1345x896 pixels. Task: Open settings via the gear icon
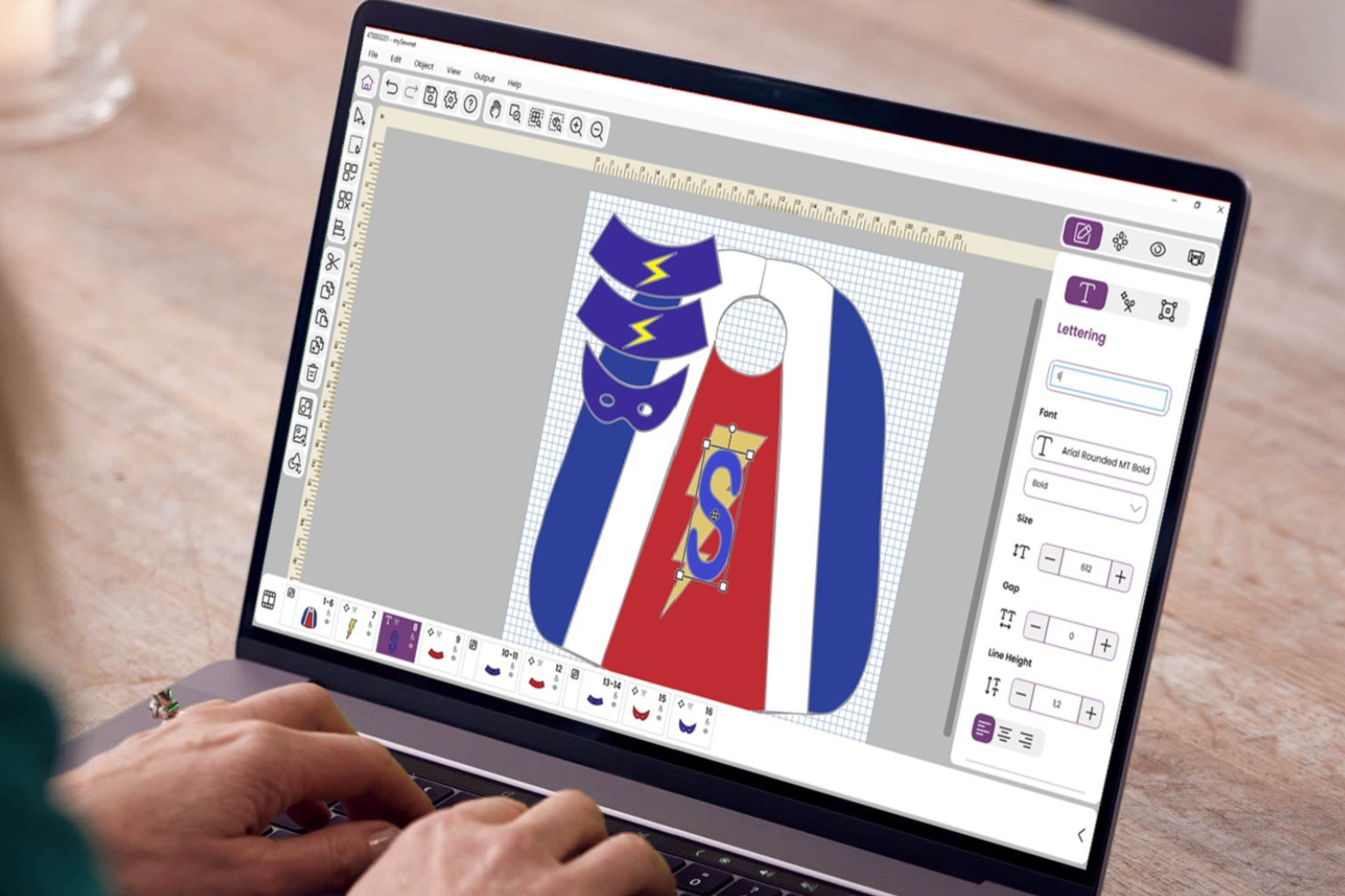point(451,100)
